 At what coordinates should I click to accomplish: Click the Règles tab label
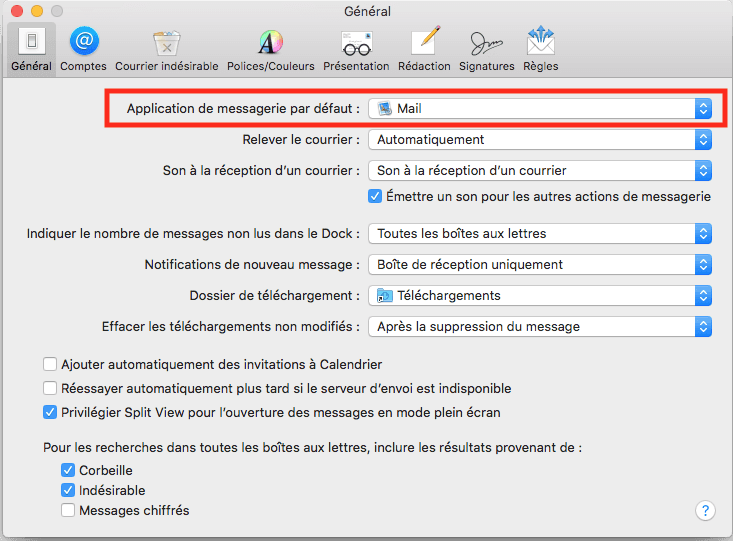point(541,66)
